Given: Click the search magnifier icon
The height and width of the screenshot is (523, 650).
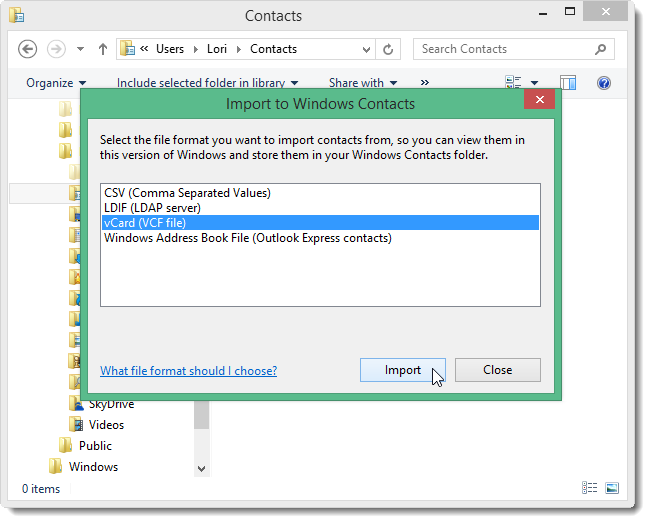Looking at the screenshot, I should pos(600,49).
